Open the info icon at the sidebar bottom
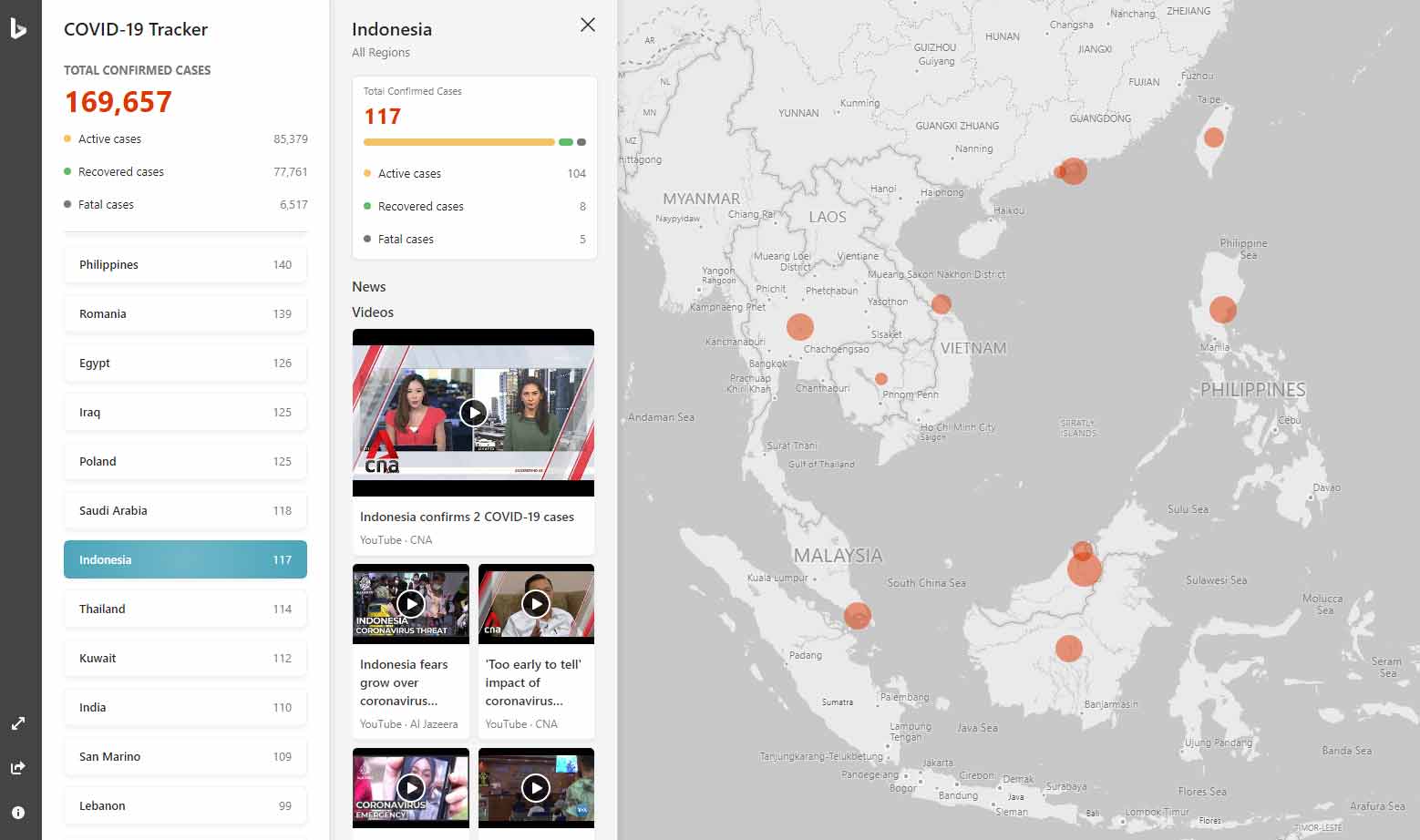The height and width of the screenshot is (840, 1420). pyautogui.click(x=18, y=812)
